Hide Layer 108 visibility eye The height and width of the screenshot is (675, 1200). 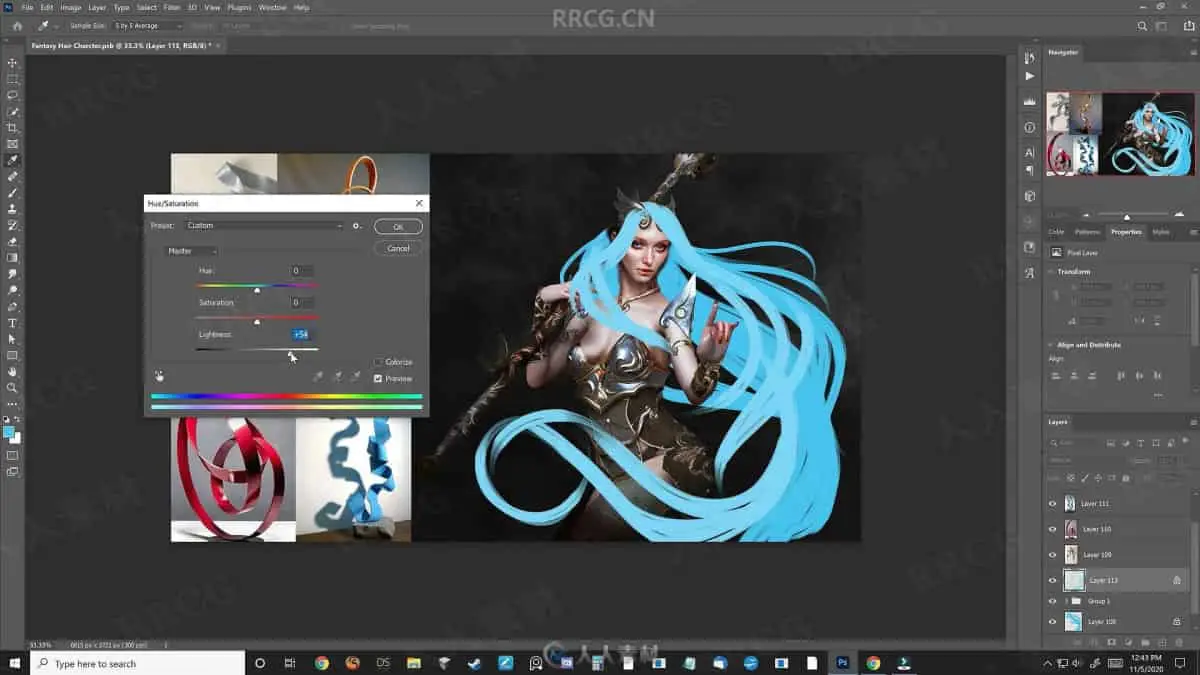[1052, 622]
